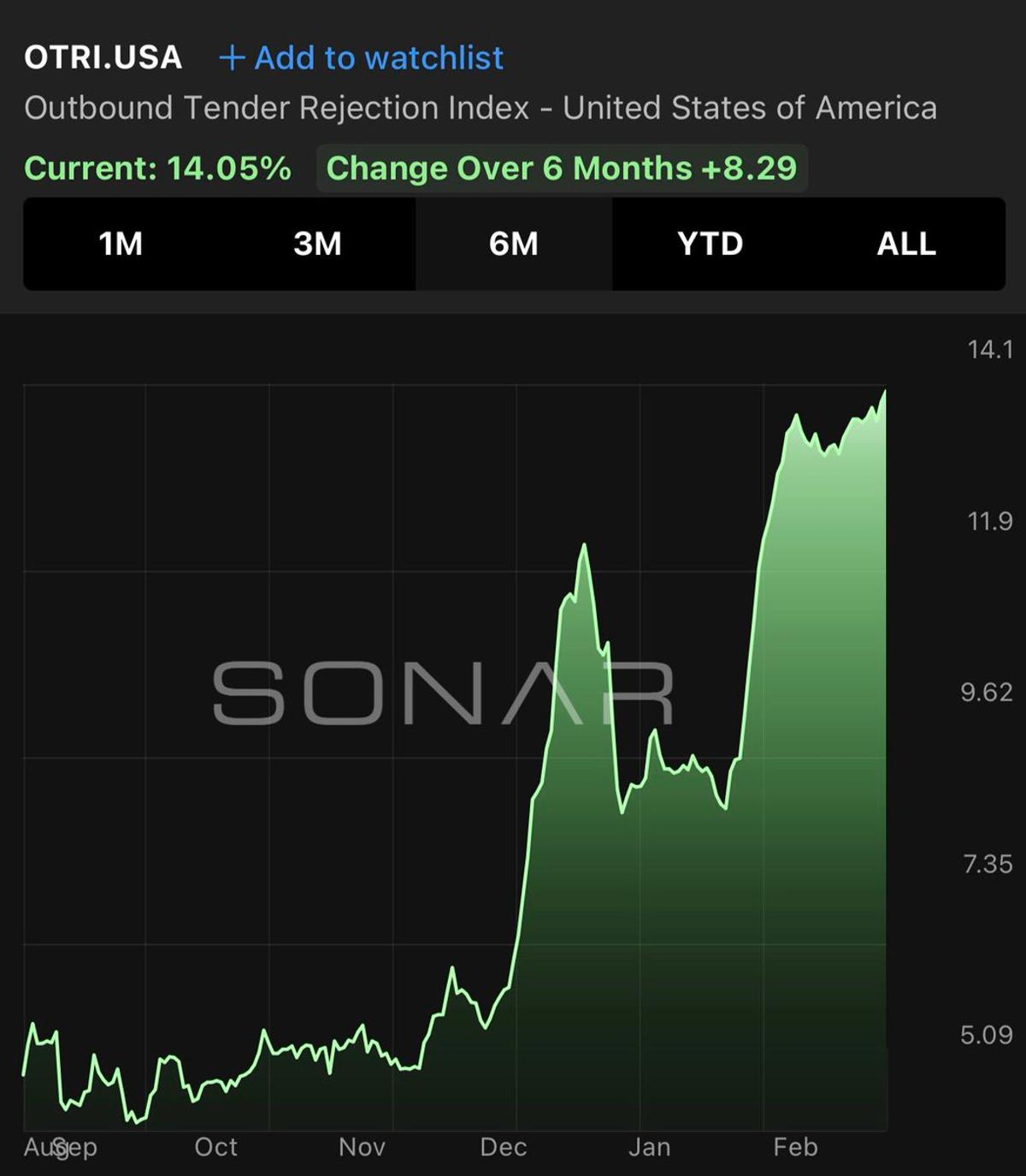Switch to the 3M time range
The width and height of the screenshot is (1026, 1176).
point(317,244)
